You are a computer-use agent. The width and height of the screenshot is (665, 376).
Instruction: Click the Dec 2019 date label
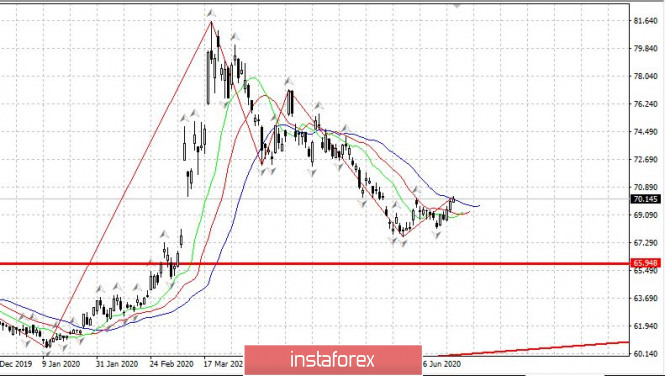tap(16, 364)
